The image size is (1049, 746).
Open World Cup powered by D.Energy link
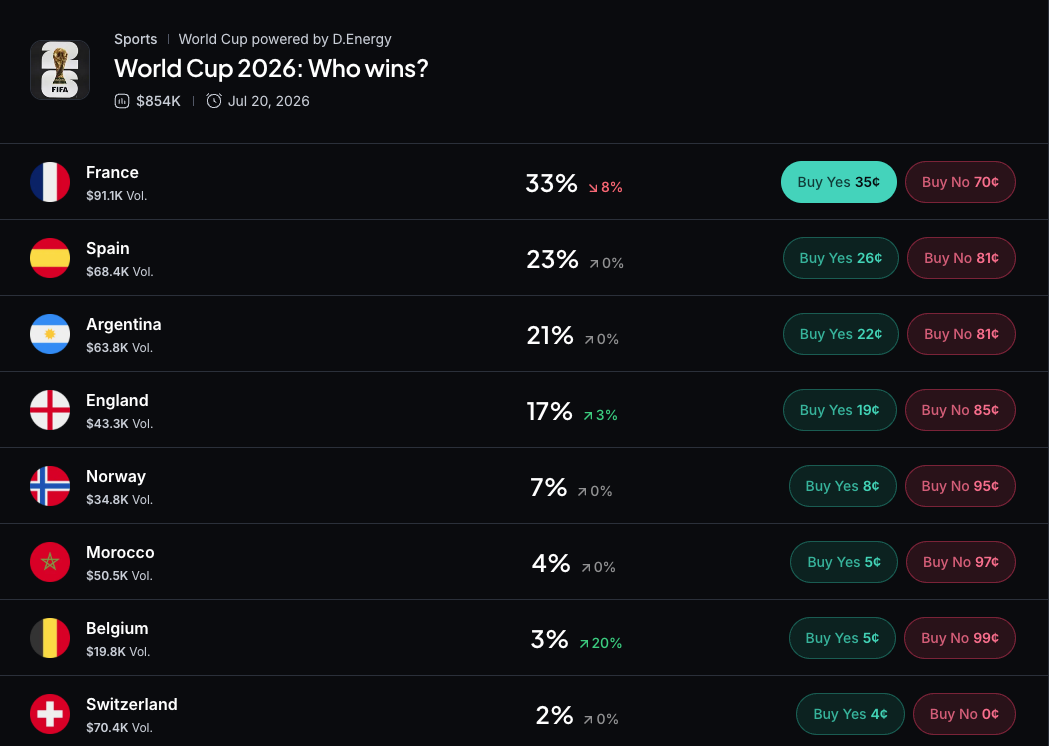285,39
